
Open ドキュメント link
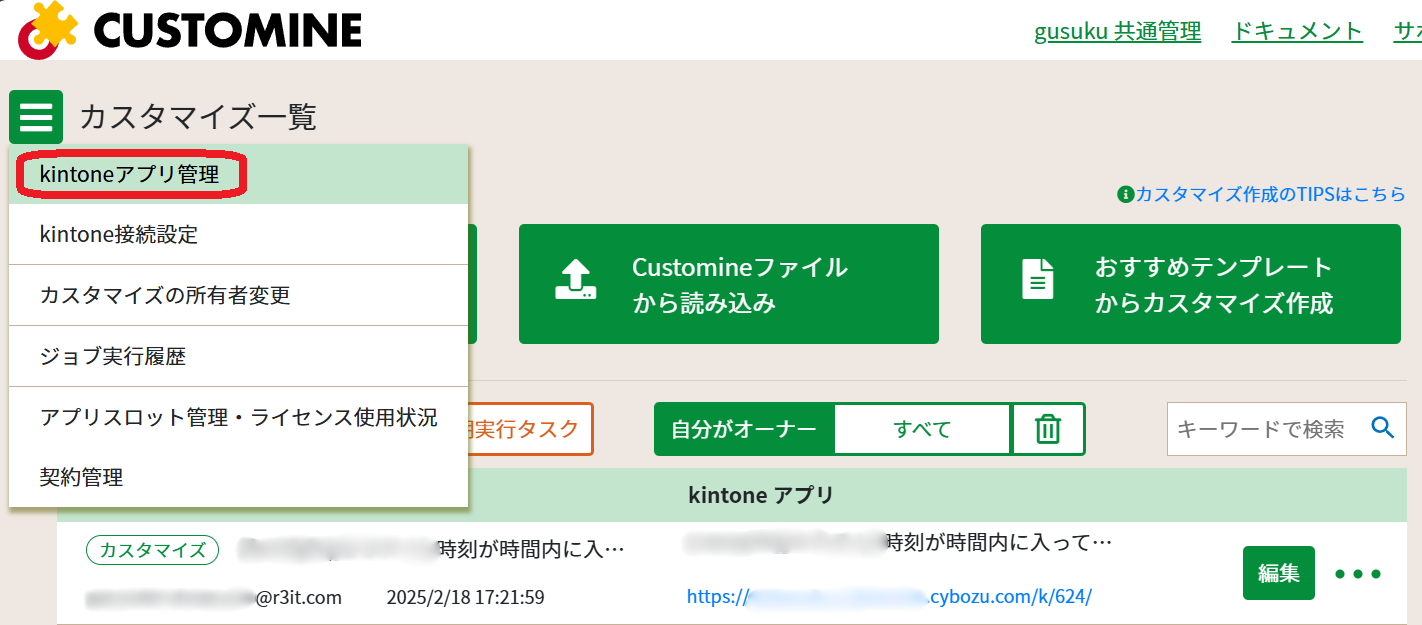(x=1297, y=31)
